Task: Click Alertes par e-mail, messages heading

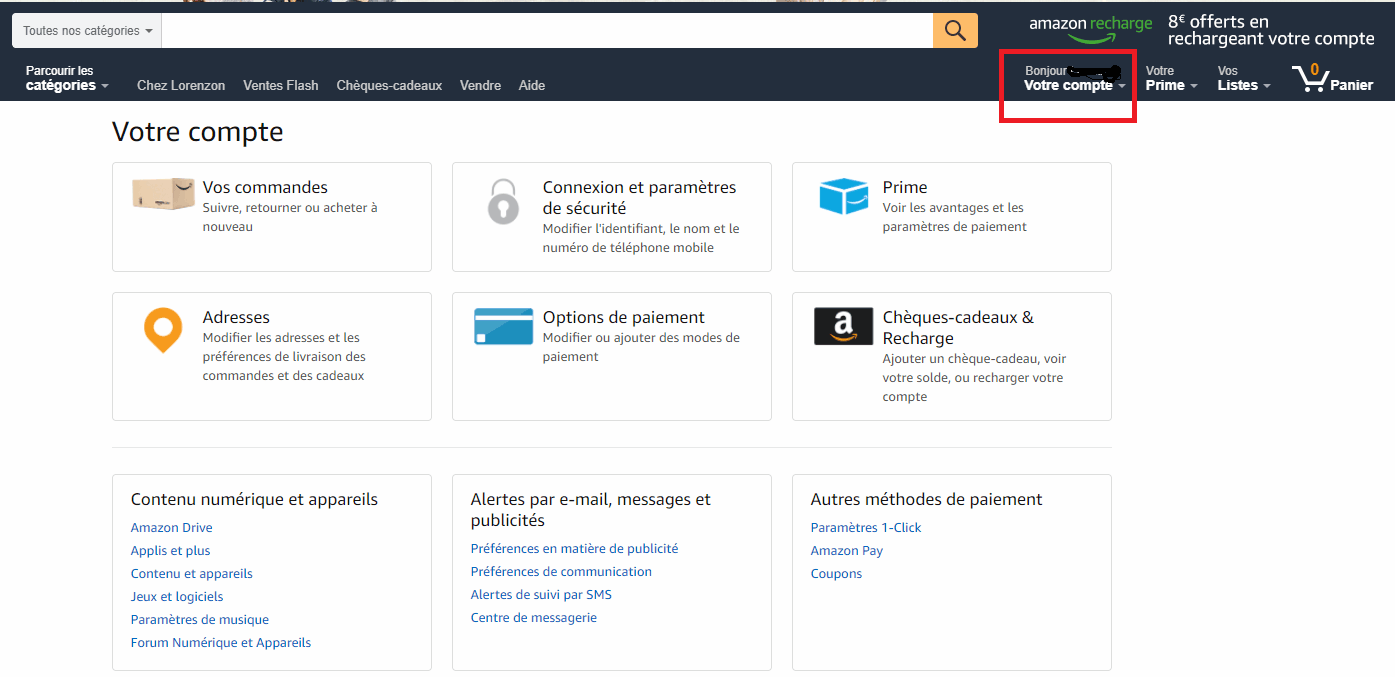Action: [x=591, y=510]
